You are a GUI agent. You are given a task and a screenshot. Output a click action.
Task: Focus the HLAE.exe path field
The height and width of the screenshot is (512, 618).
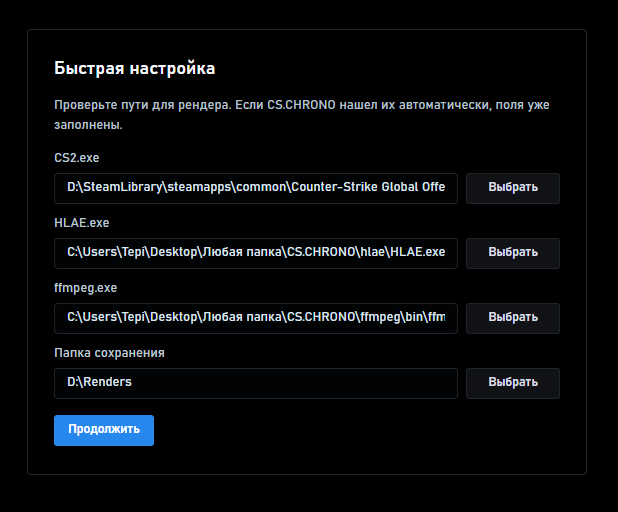point(256,253)
